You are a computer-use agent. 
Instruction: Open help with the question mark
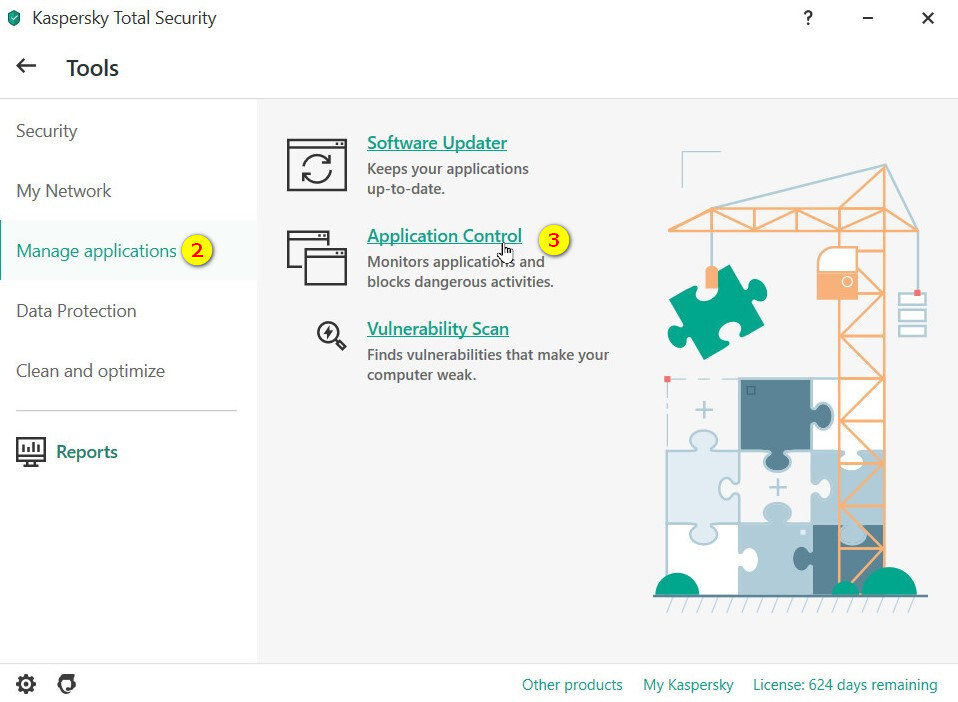tap(808, 18)
